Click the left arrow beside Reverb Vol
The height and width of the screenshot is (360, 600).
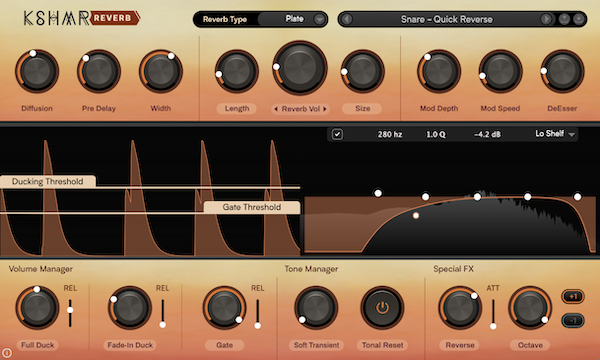[276, 109]
